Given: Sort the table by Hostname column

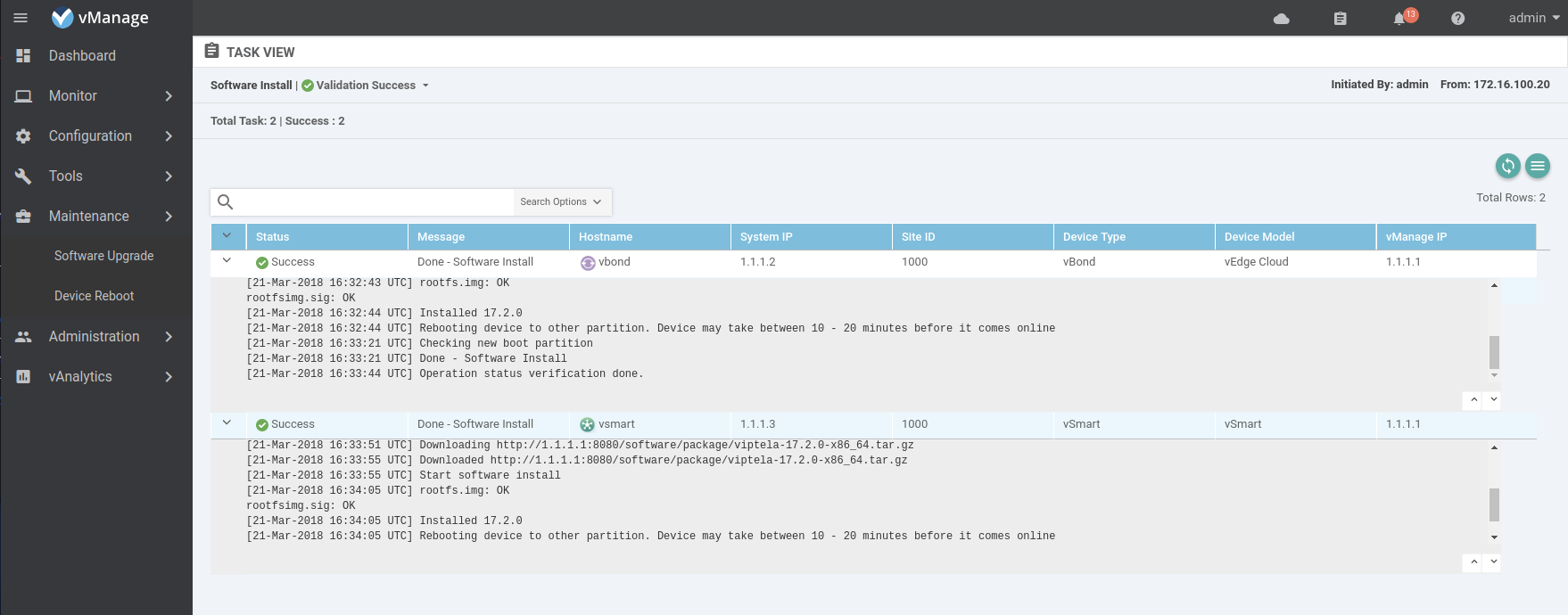Looking at the screenshot, I should click(606, 237).
